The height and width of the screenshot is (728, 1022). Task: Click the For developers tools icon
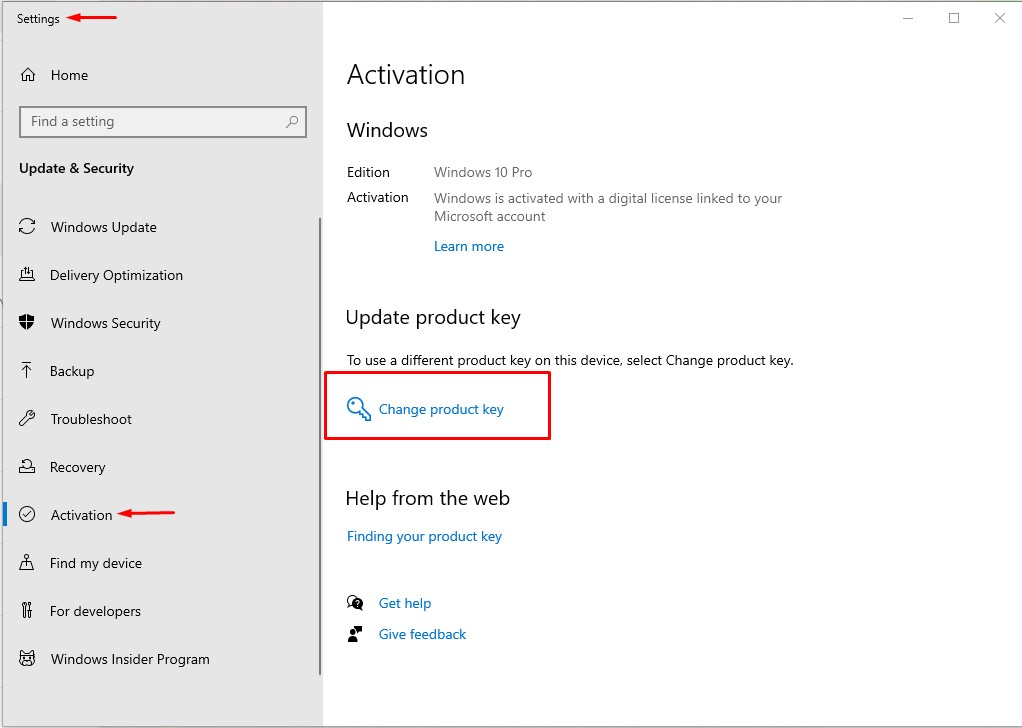[x=27, y=610]
